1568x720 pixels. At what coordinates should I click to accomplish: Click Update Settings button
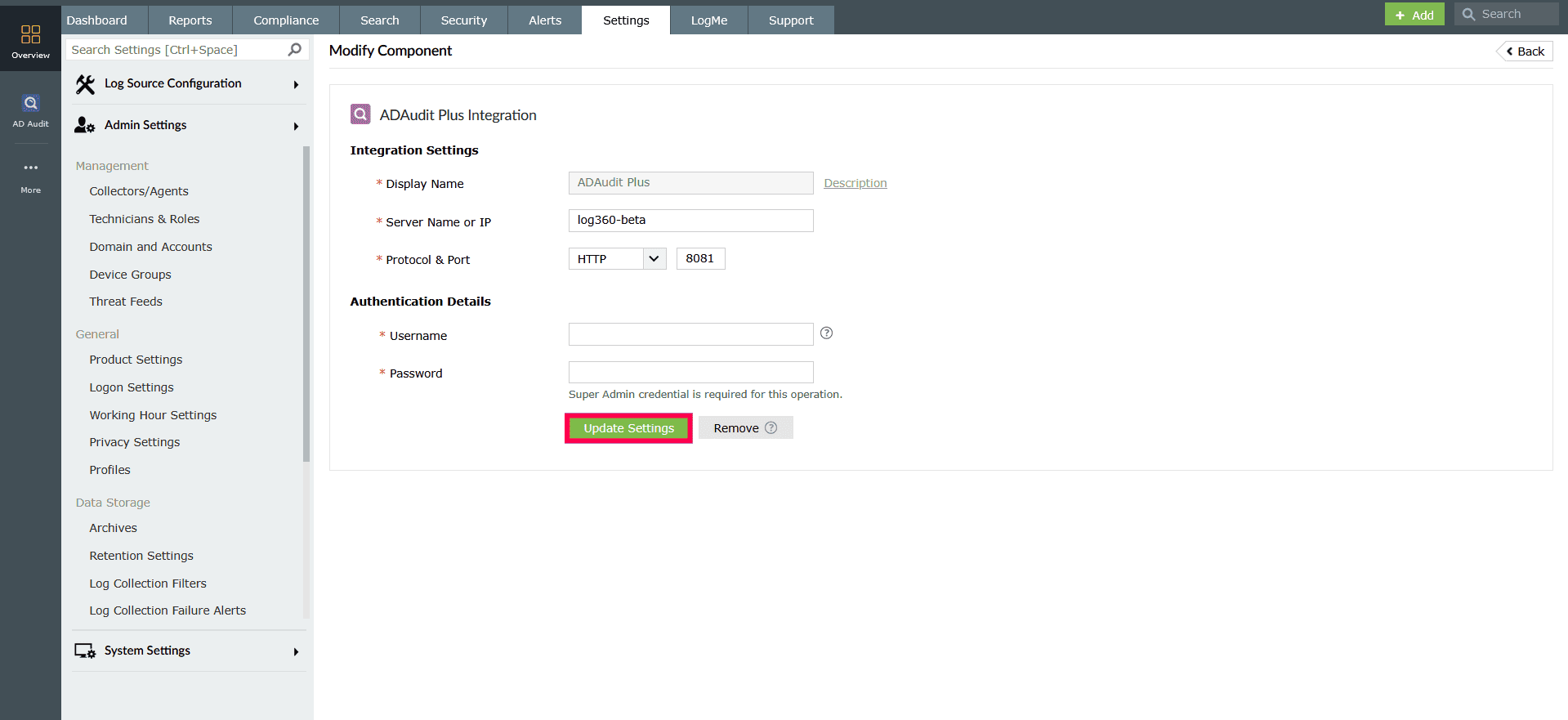pyautogui.click(x=628, y=428)
